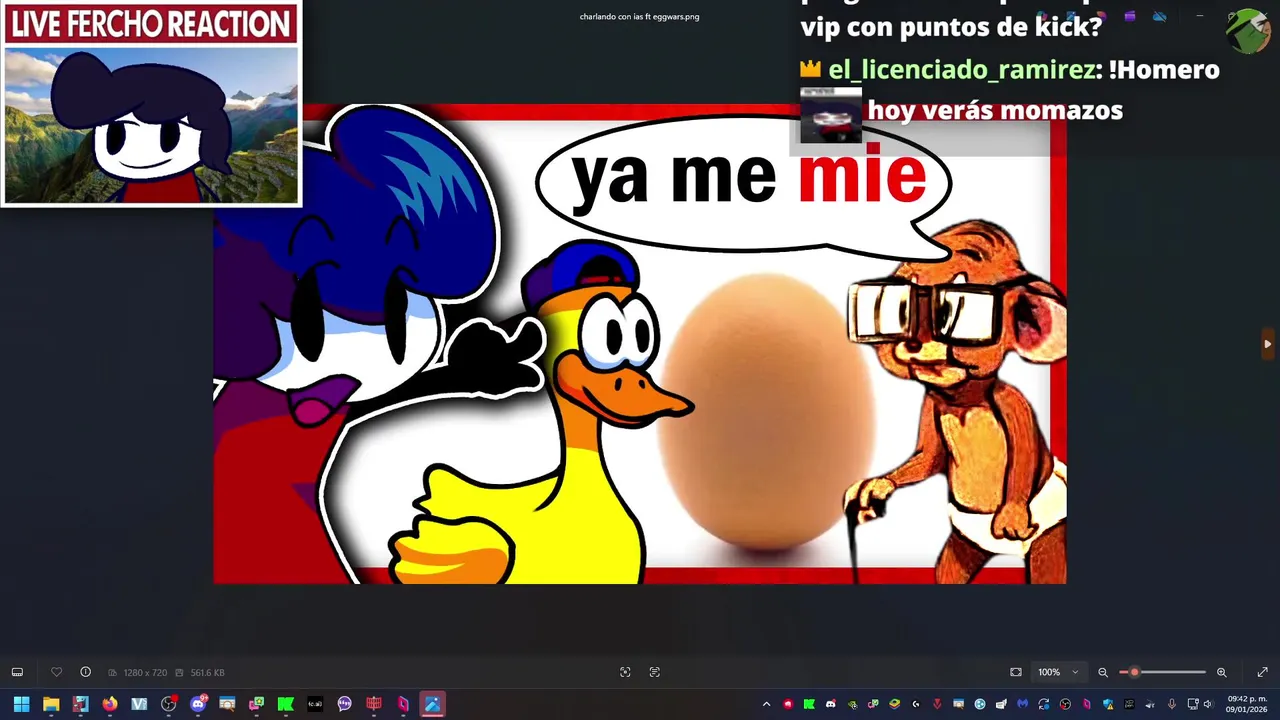Open the visual search icon in Photos
1280x720 pixels.
(625, 672)
